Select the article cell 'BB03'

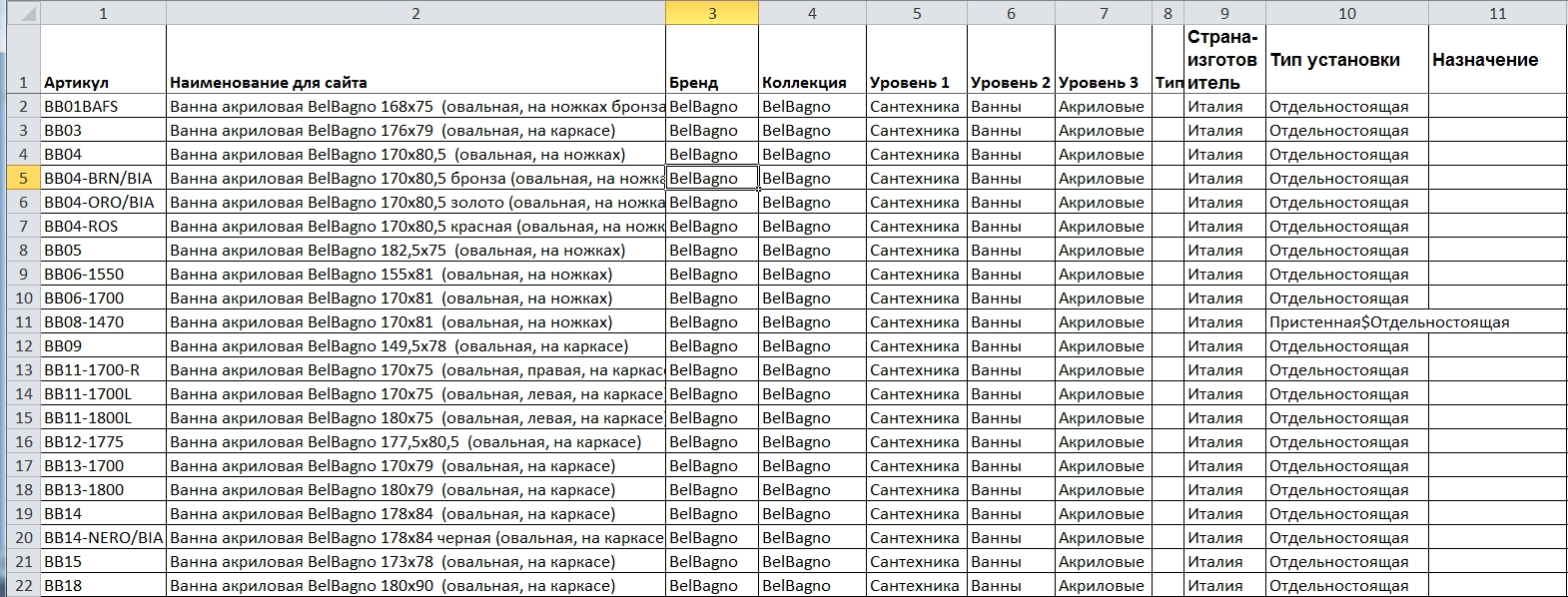(x=103, y=130)
